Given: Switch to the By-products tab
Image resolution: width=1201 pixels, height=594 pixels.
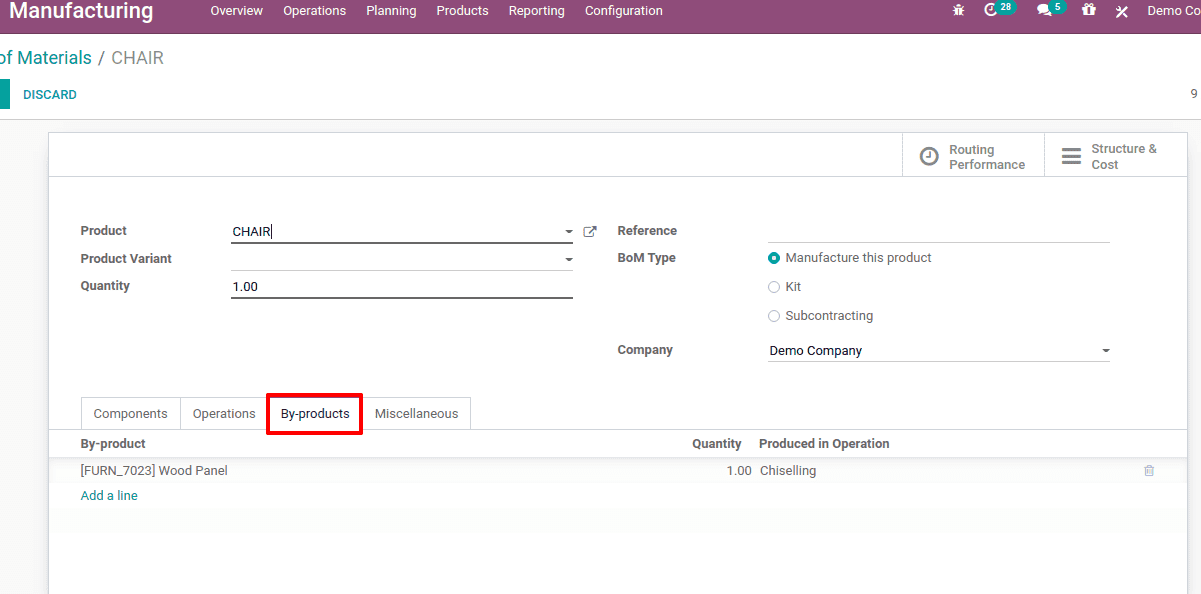Looking at the screenshot, I should coord(315,414).
